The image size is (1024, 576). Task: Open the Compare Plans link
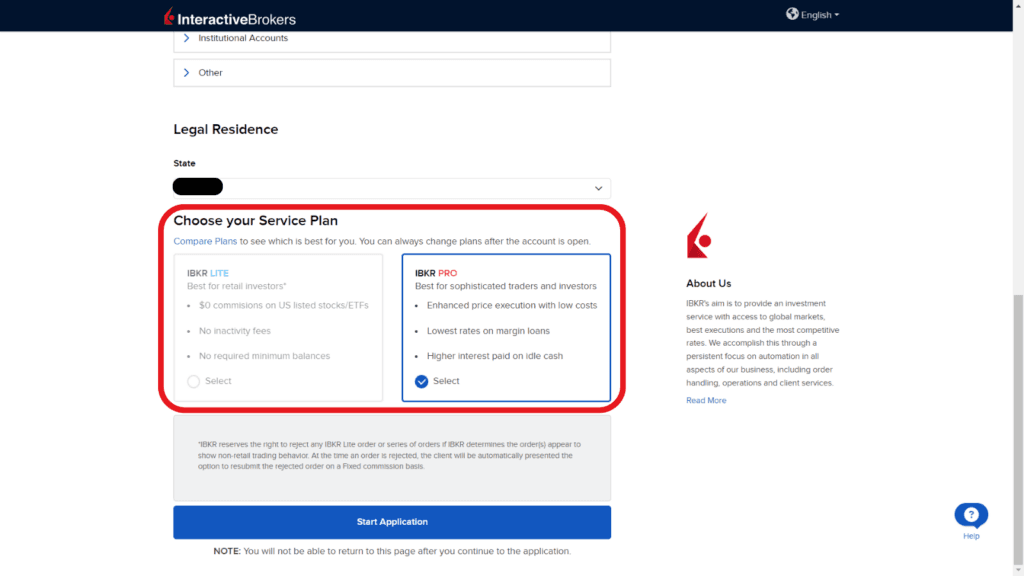pyautogui.click(x=204, y=241)
